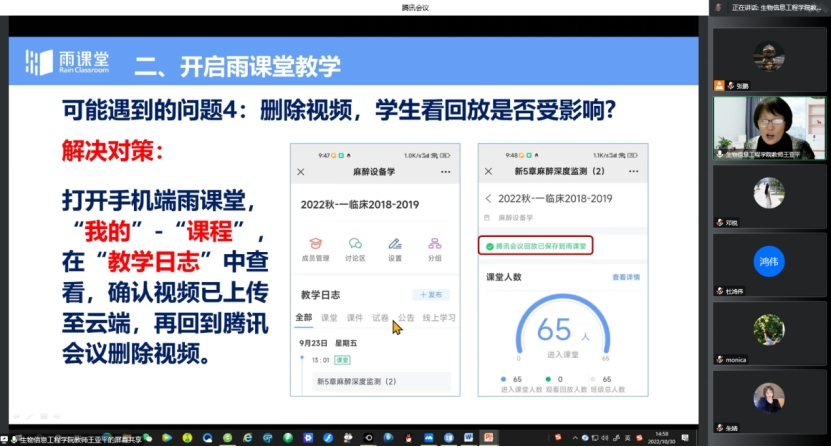831x447 pixels.
Task: Click the orange host badge beside 张鹏
Action: coord(719,85)
